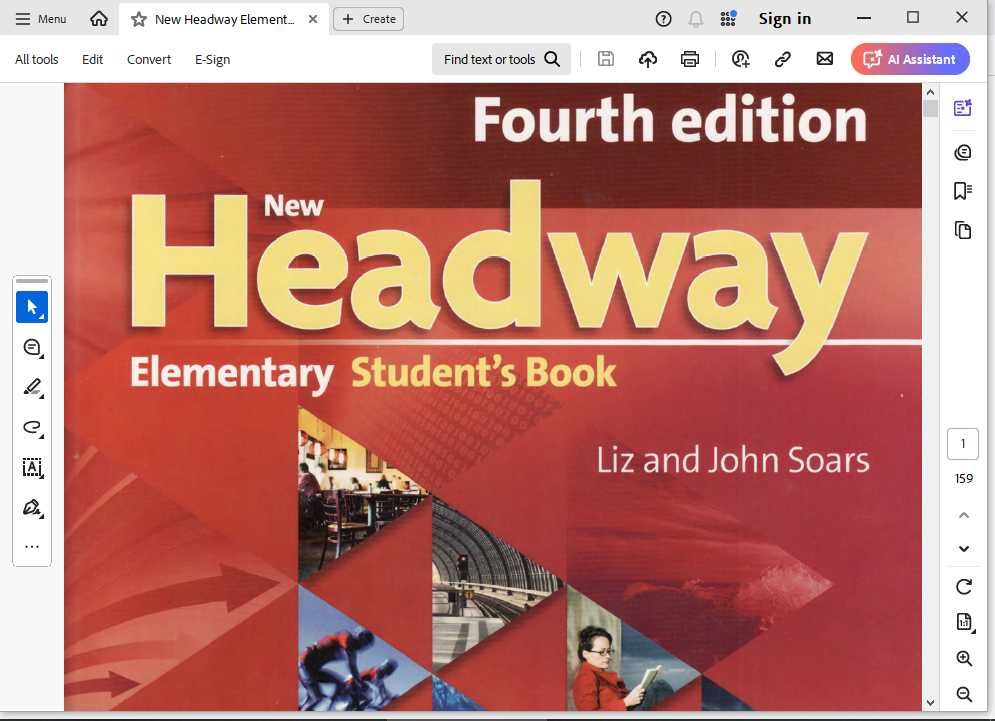Zoom in with magnifier plus

pos(964,659)
